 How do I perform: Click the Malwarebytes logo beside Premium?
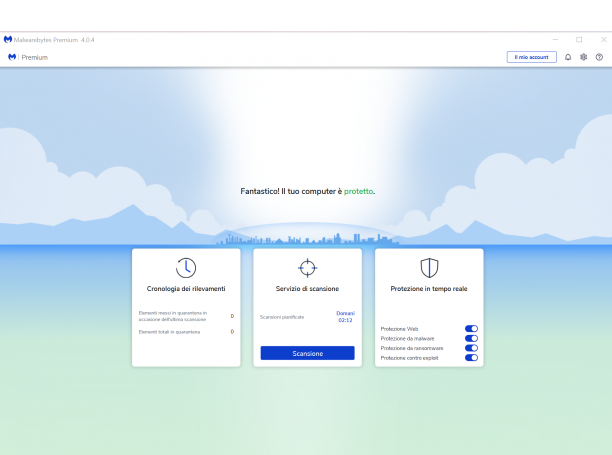tap(12, 57)
